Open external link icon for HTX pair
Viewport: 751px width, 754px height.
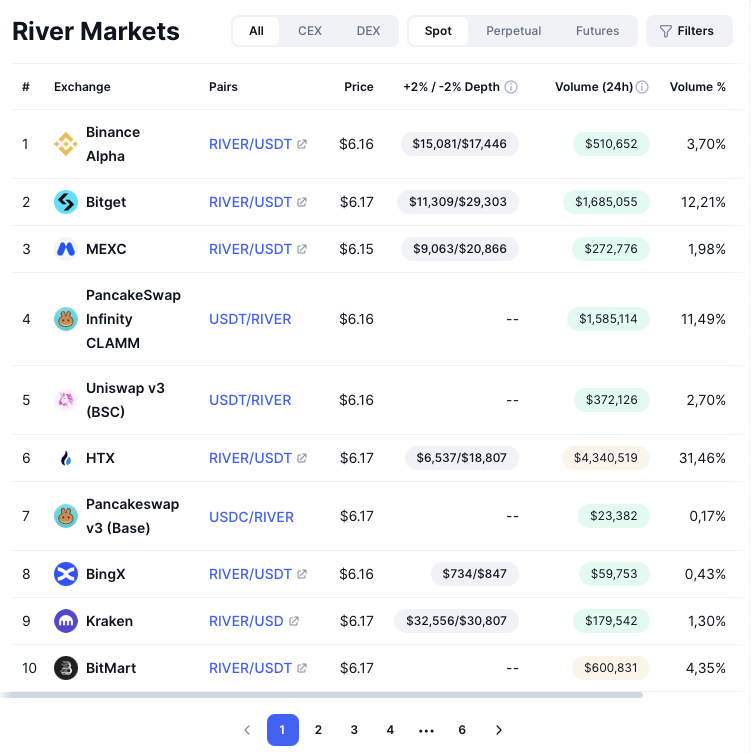pos(302,458)
